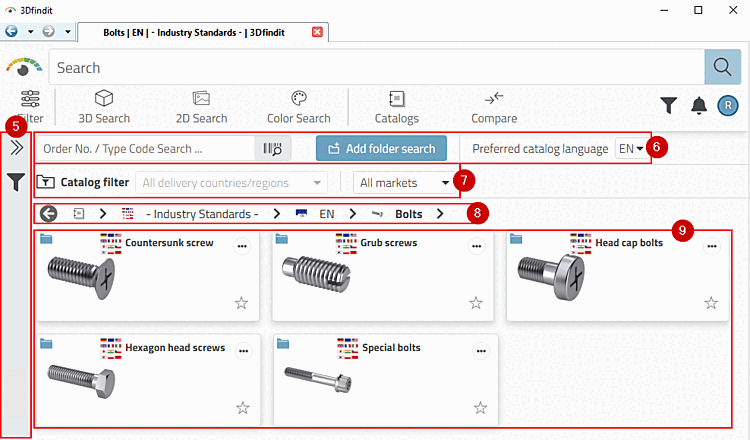Open back history dropdown arrow
This screenshot has width=750, height=440.
click(30, 32)
